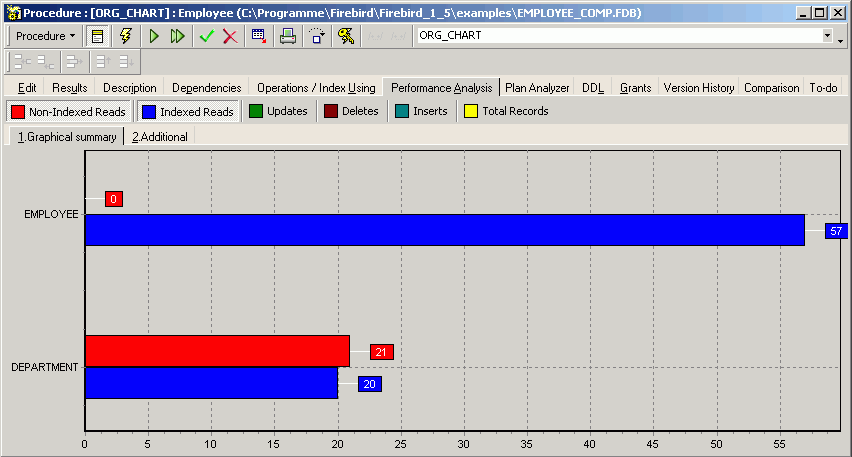
Task: Toggle Non-Indexed Reads series button
Action: pyautogui.click(x=69, y=111)
